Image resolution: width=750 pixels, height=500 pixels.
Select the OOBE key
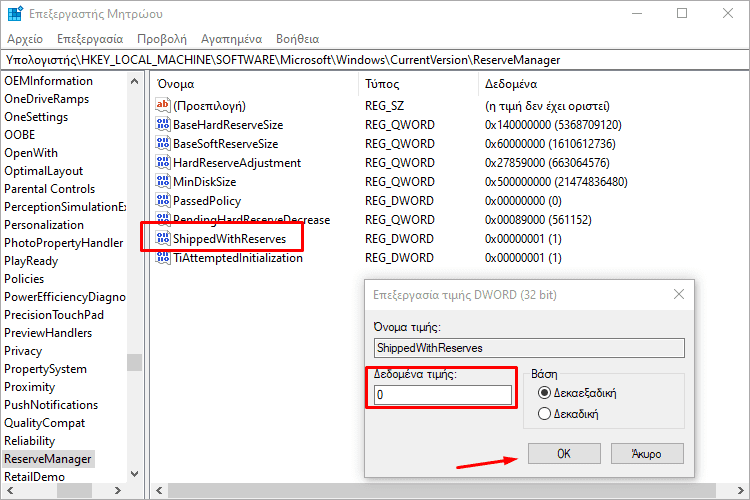(20, 135)
